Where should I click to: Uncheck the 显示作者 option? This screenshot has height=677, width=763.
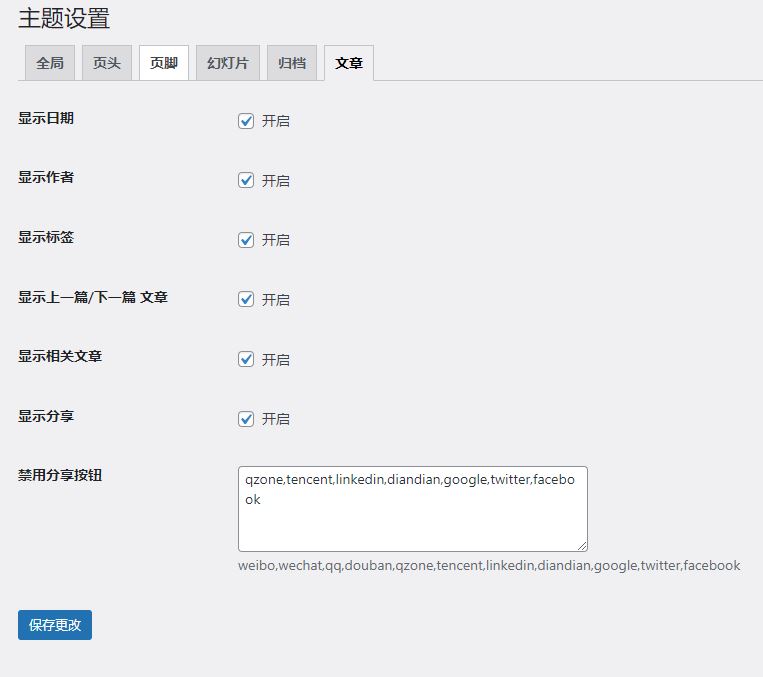(246, 180)
